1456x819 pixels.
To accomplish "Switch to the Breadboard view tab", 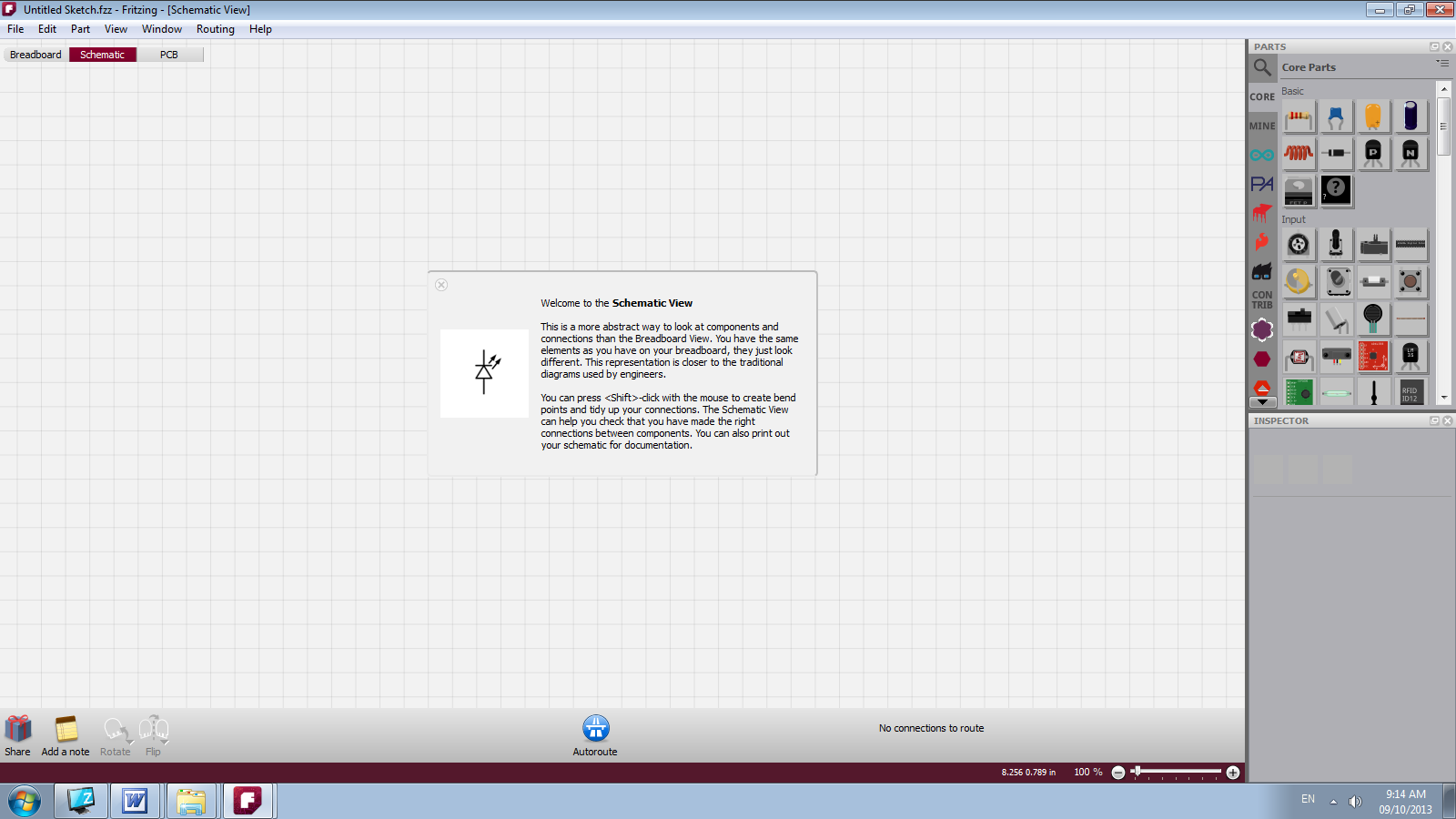I will click(35, 55).
